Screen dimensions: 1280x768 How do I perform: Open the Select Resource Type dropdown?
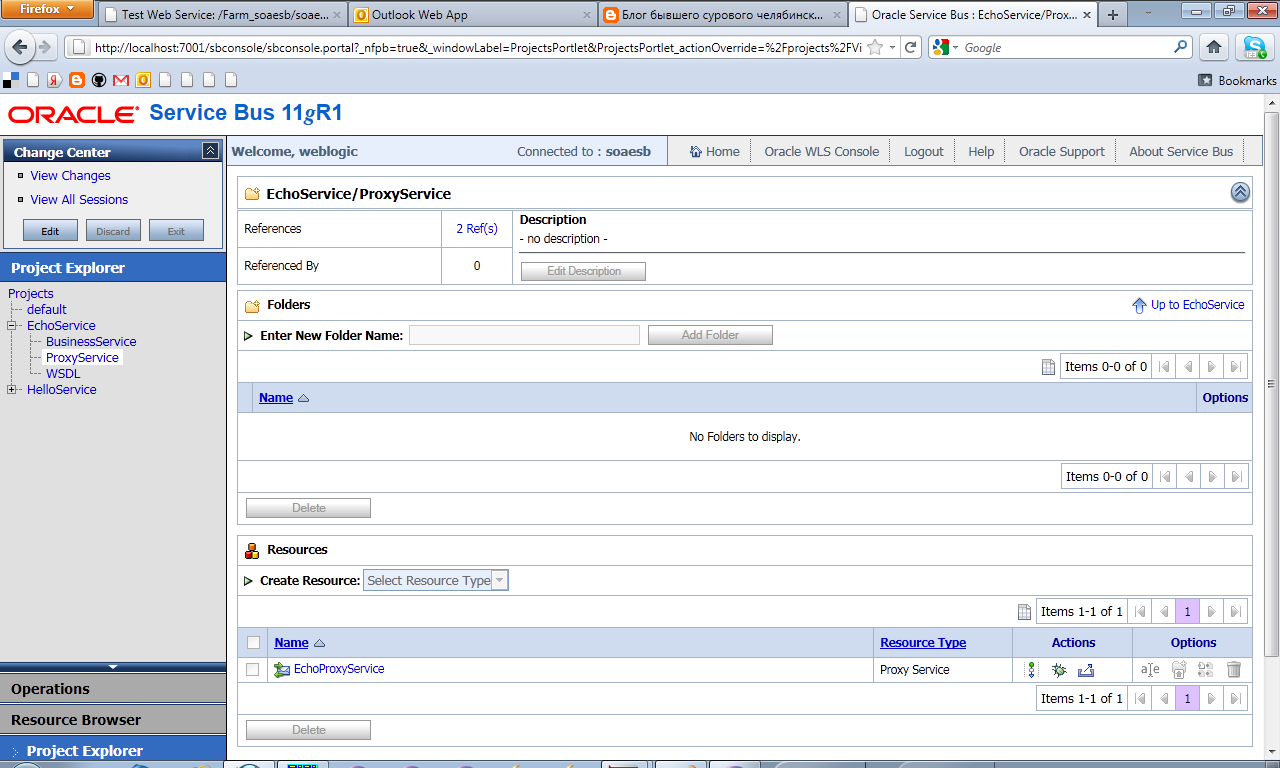coord(436,580)
